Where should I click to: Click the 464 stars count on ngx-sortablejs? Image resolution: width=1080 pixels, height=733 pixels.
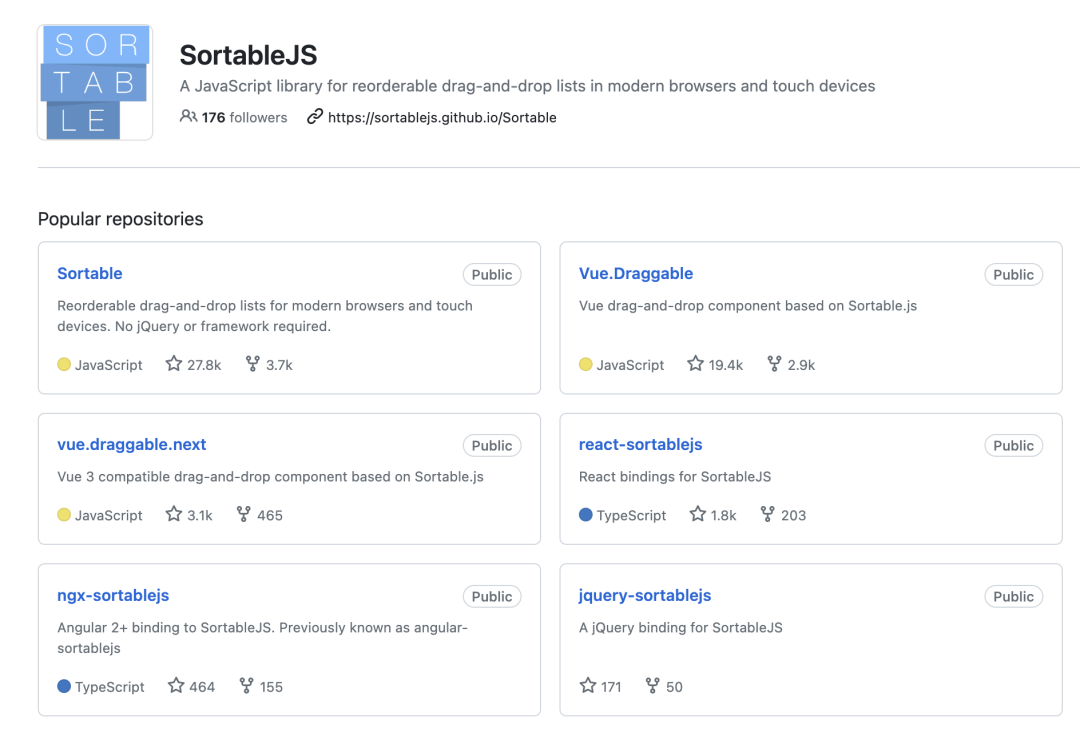pos(202,687)
